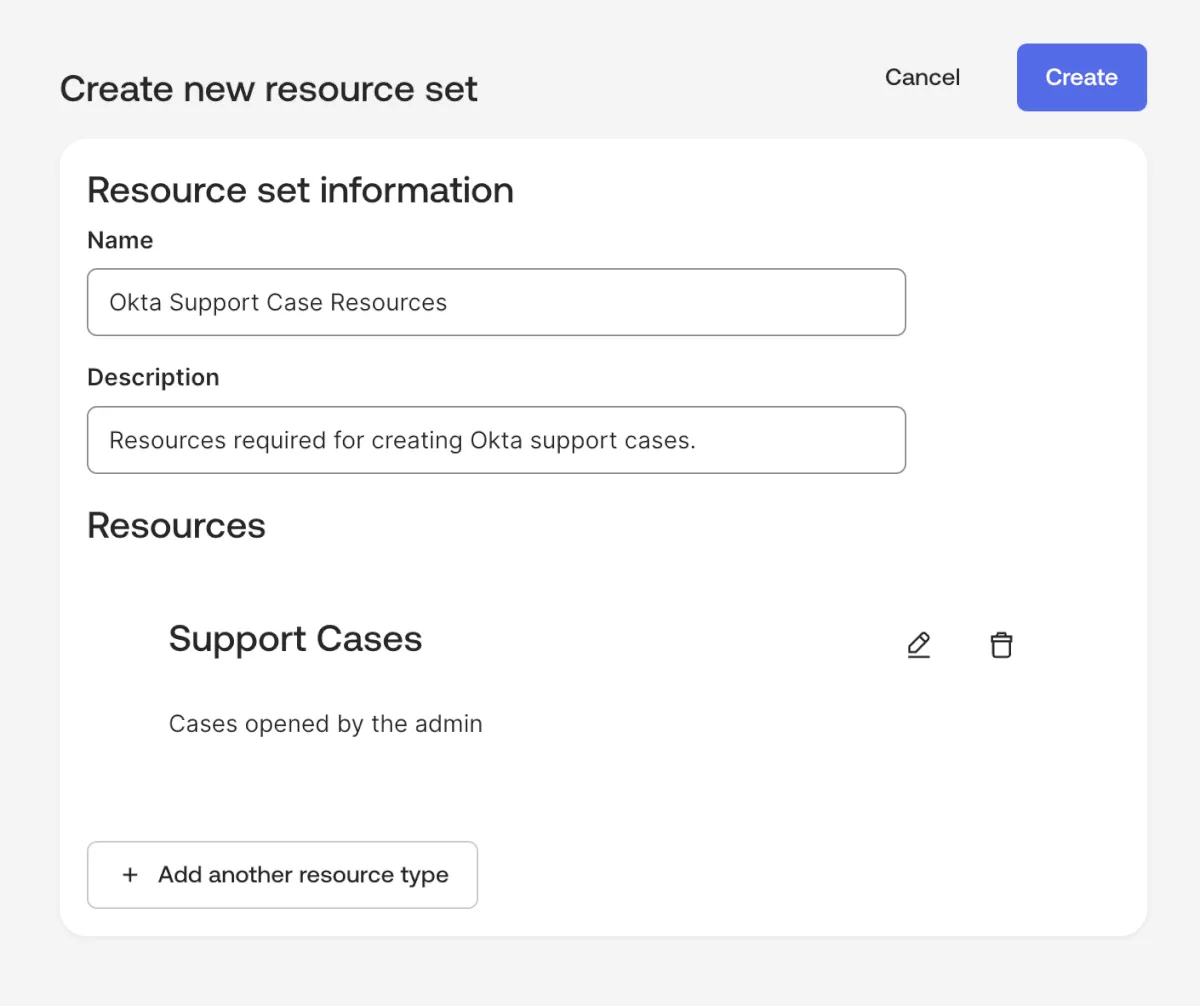The height and width of the screenshot is (1006, 1200).
Task: Click the 'Resource set information' heading
Action: tap(300, 190)
